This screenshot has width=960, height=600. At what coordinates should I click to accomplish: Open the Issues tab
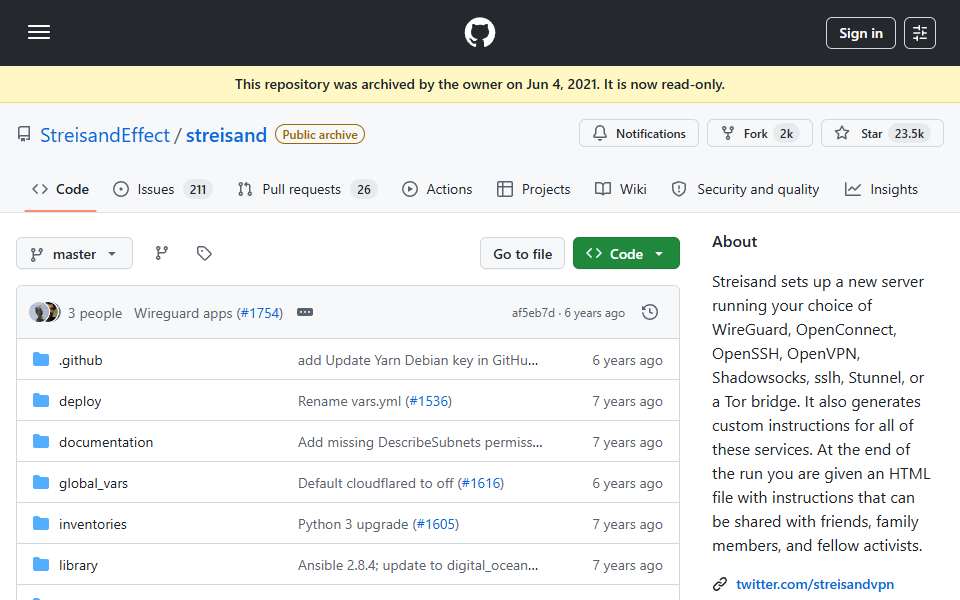pyautogui.click(x=162, y=189)
